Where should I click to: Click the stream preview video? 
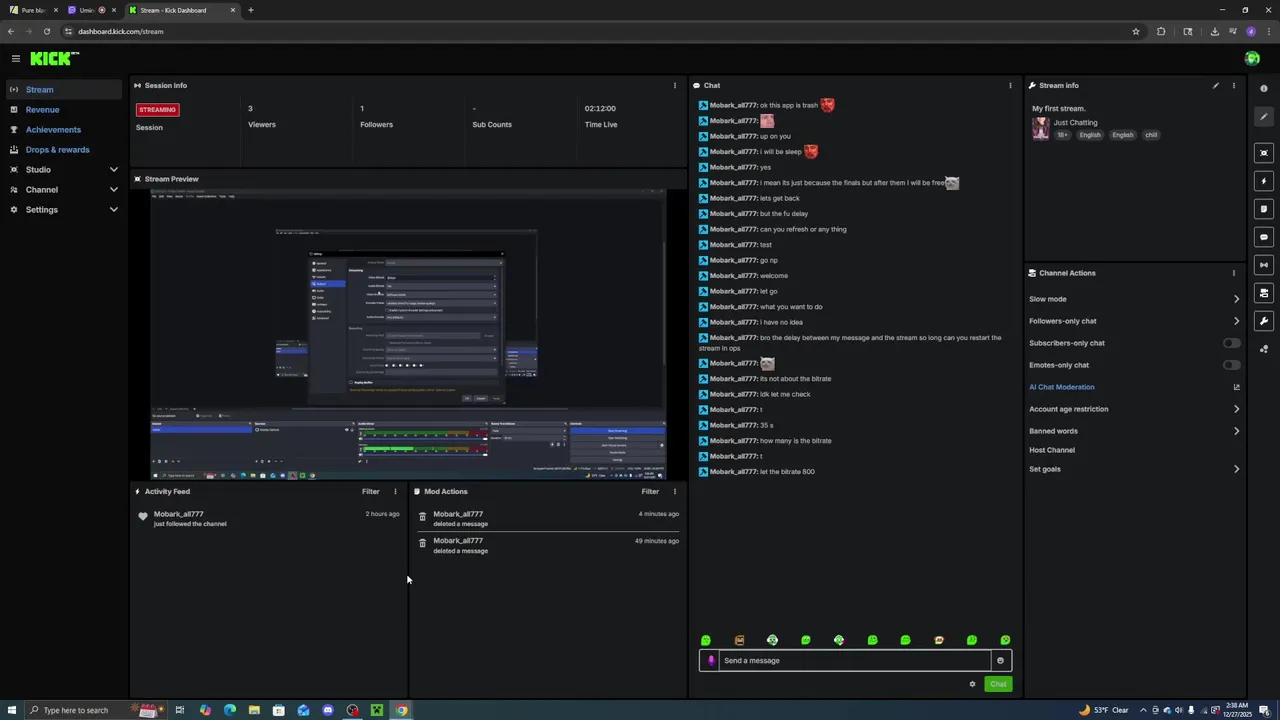[x=408, y=335]
